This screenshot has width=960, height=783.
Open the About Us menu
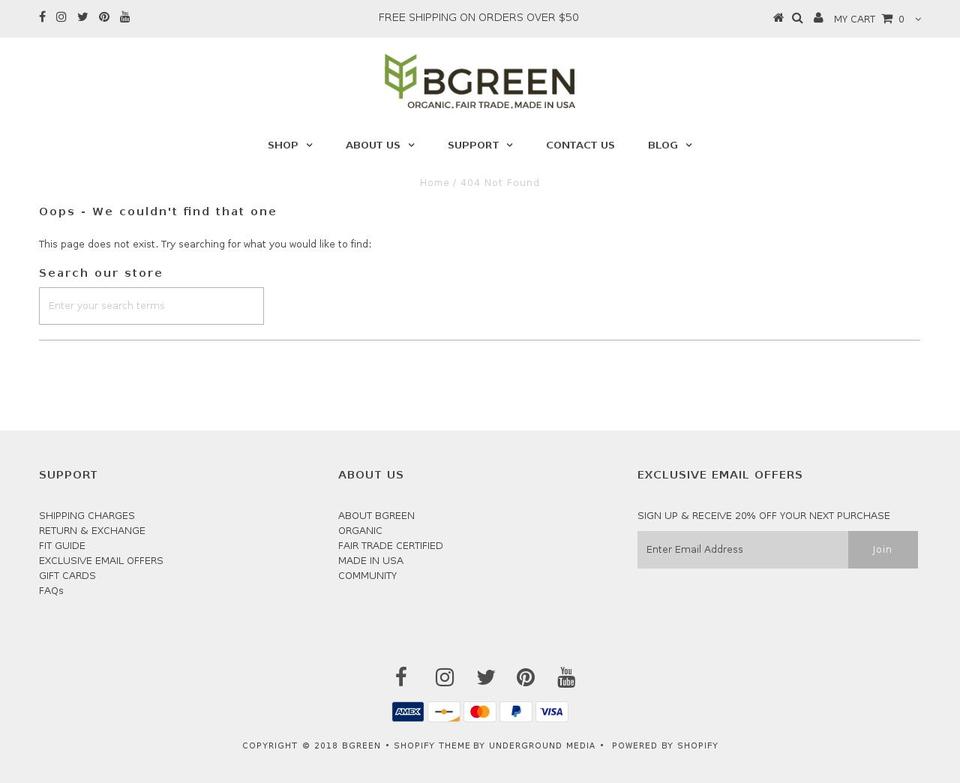click(373, 145)
